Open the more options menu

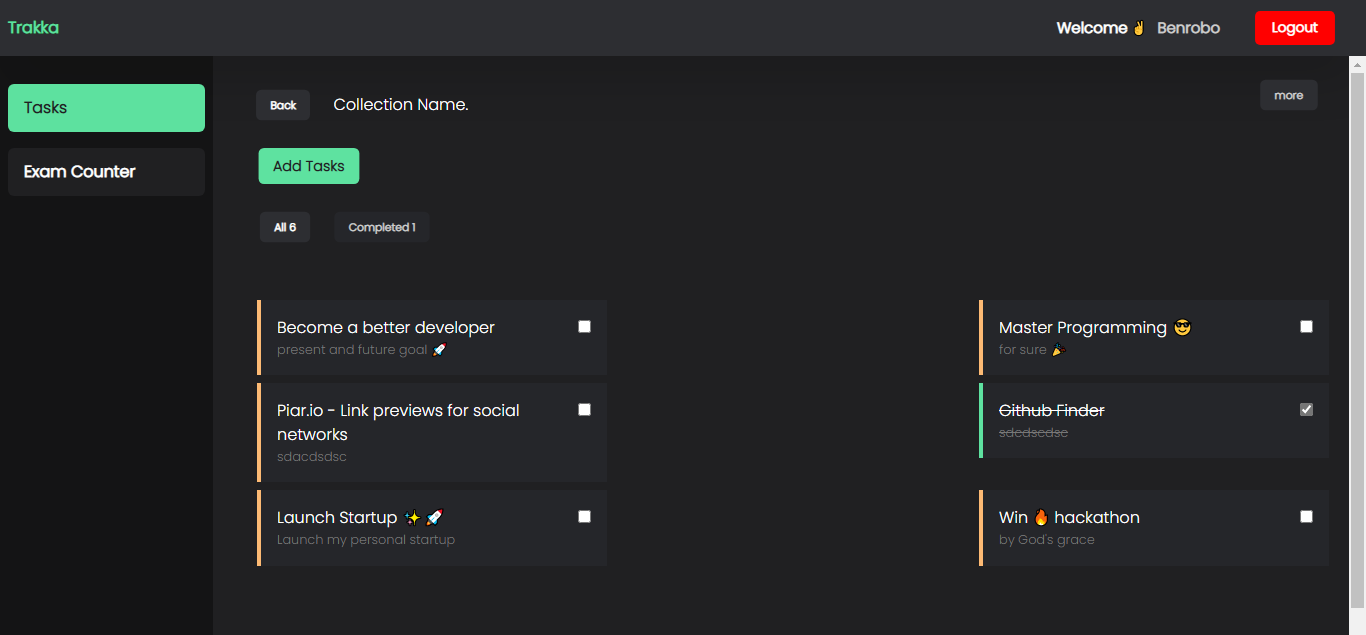click(1288, 96)
